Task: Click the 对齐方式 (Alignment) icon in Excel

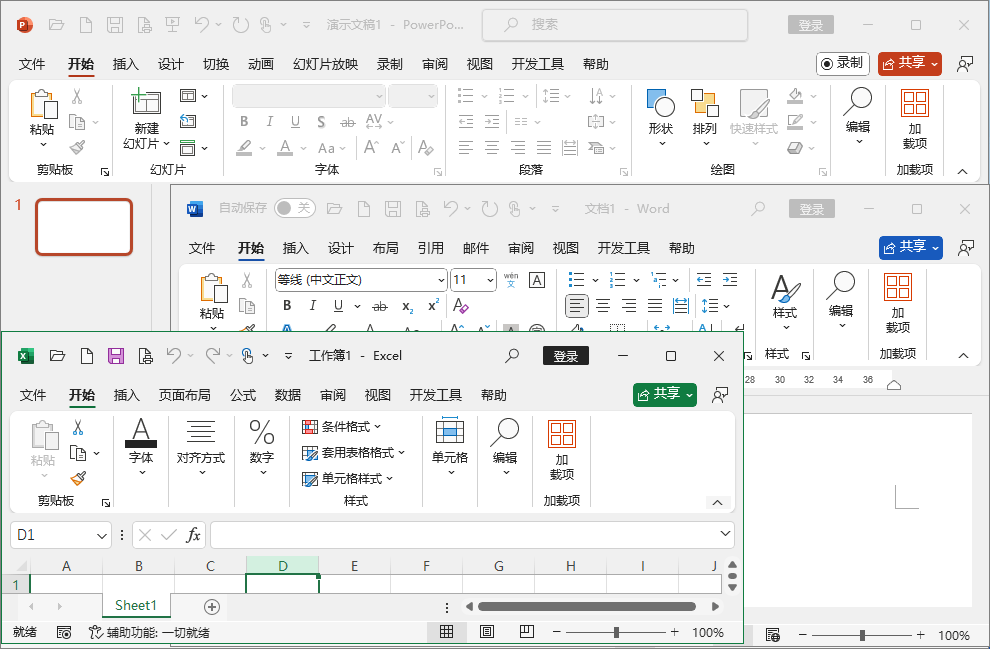Action: 200,448
